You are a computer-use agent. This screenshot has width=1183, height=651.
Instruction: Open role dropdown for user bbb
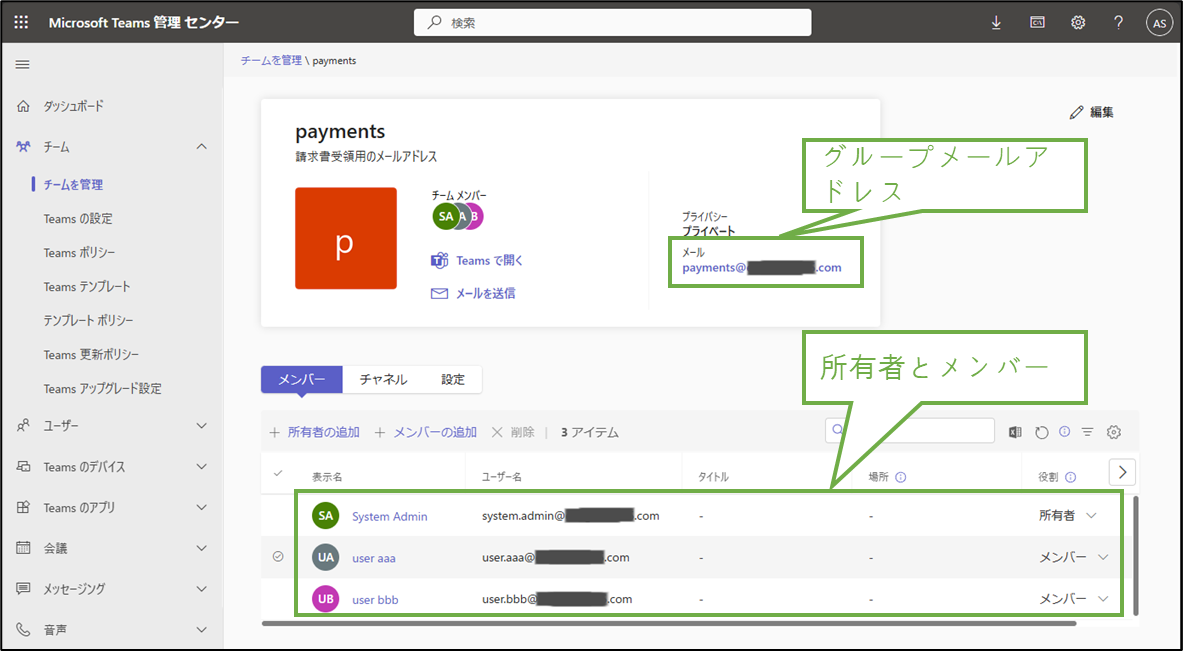(1103, 599)
